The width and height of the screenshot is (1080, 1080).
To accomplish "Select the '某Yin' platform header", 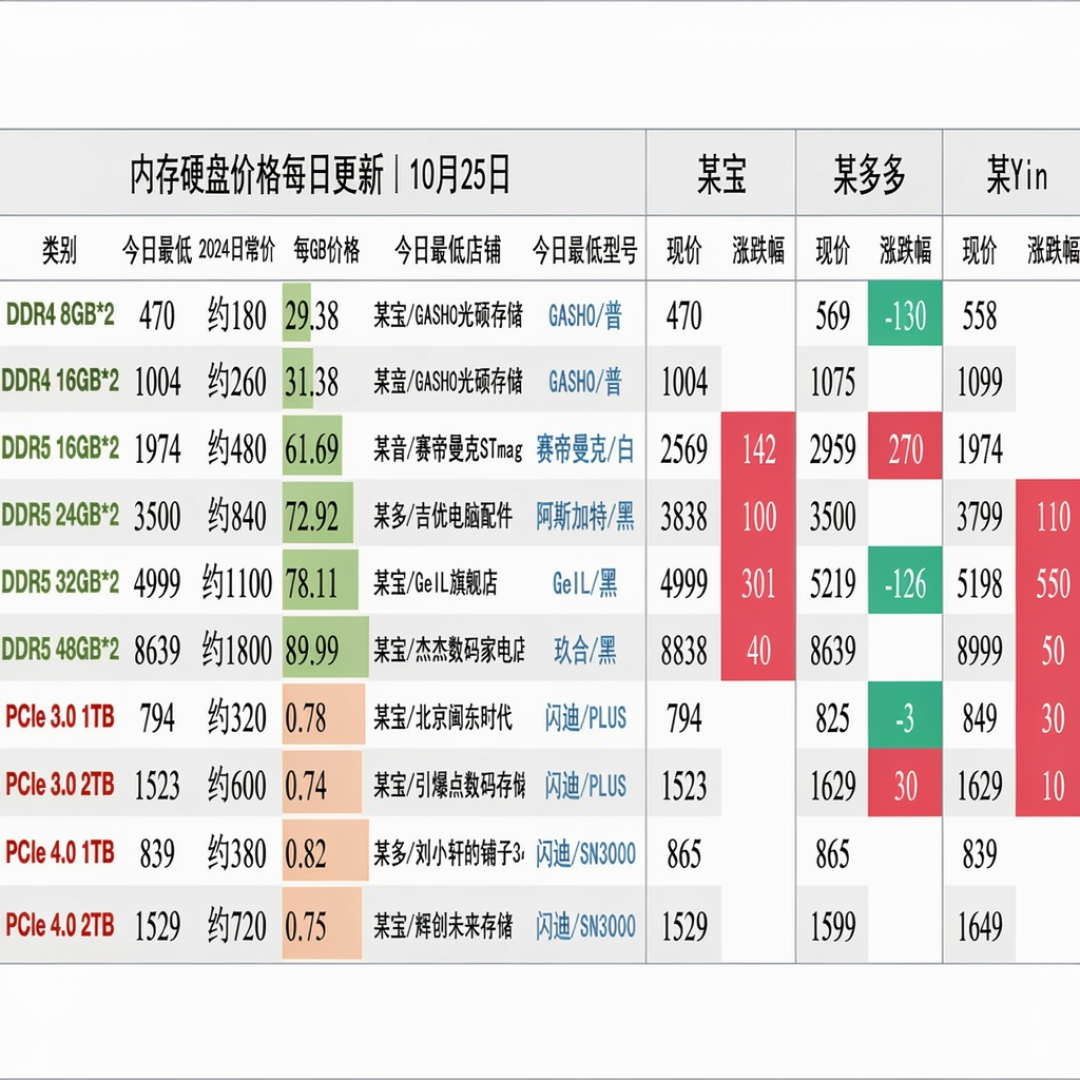I will 1017,175.
